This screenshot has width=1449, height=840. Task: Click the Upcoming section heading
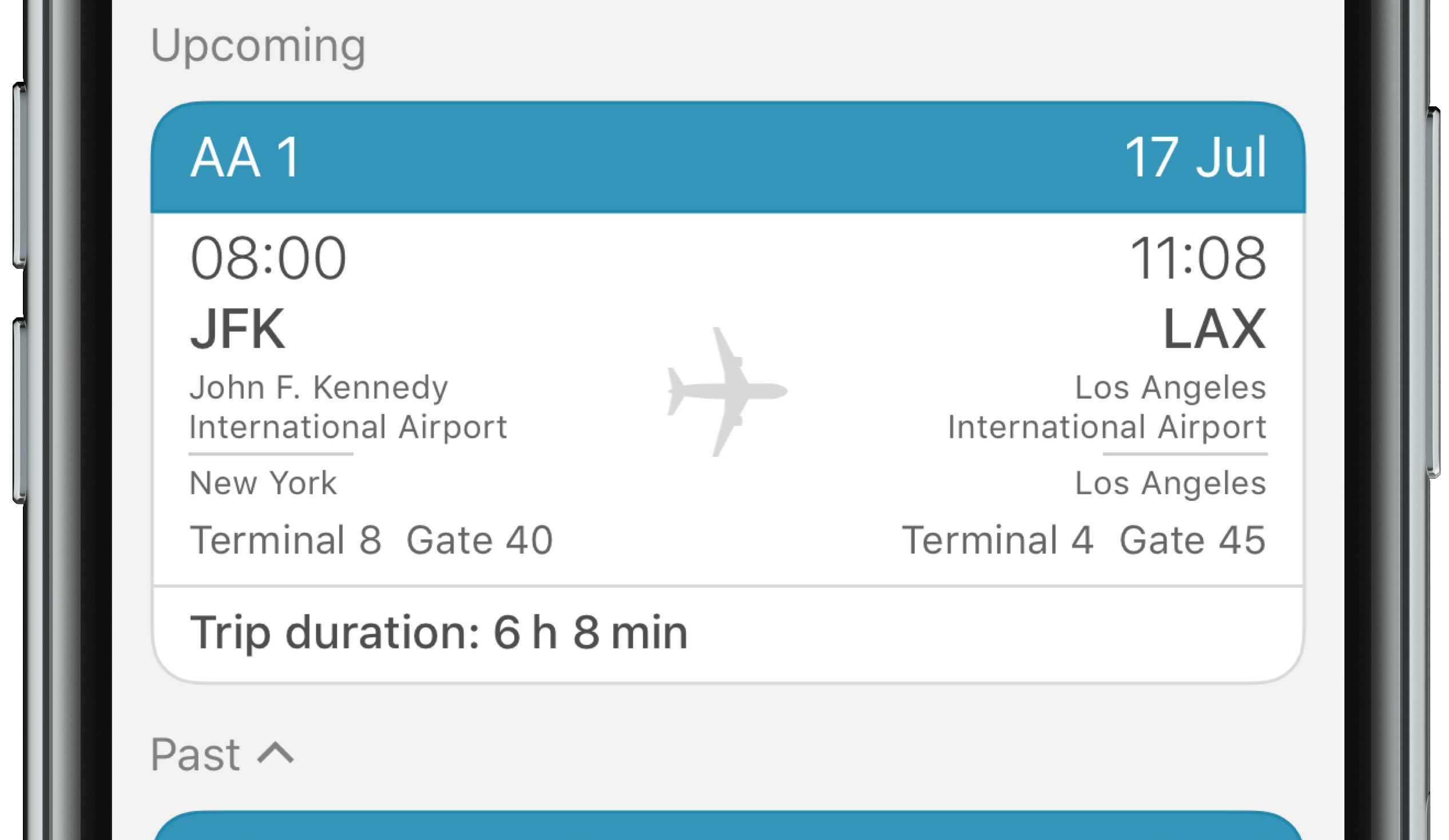(257, 45)
